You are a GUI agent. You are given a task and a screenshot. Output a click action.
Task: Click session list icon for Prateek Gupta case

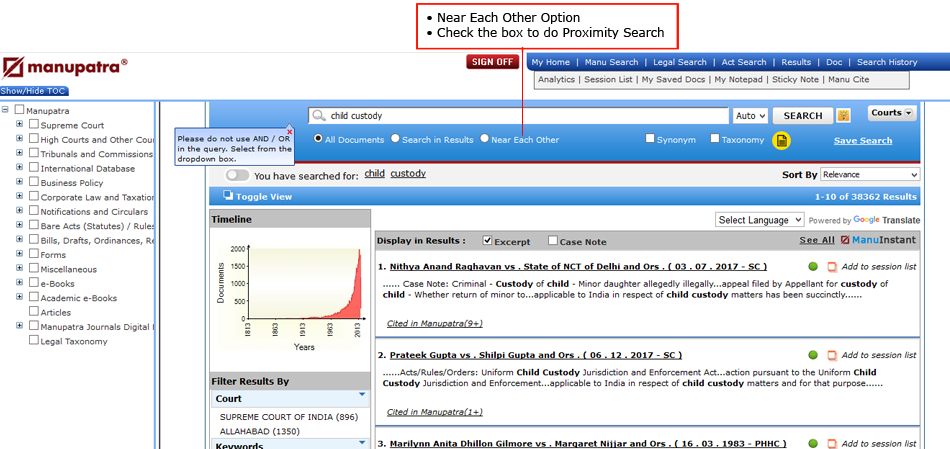point(832,355)
